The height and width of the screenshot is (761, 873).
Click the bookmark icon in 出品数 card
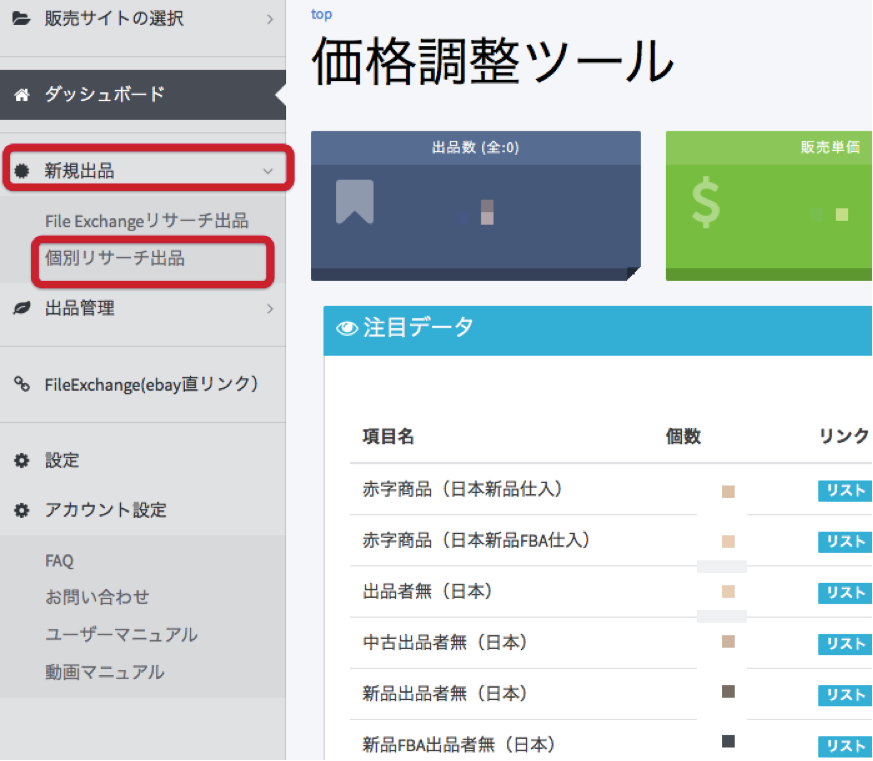click(x=355, y=202)
